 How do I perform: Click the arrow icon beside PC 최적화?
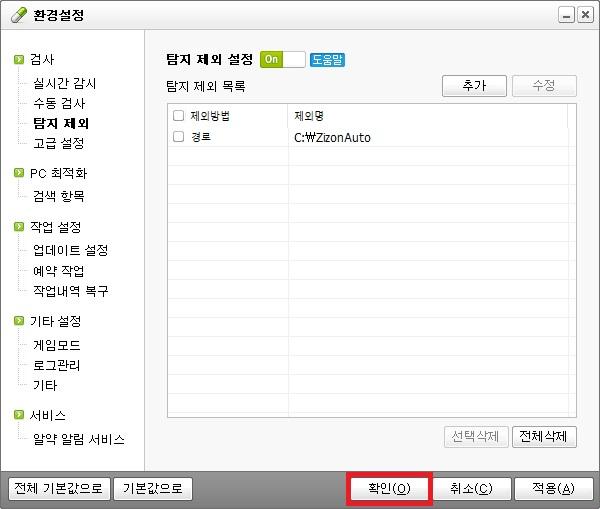(x=19, y=173)
